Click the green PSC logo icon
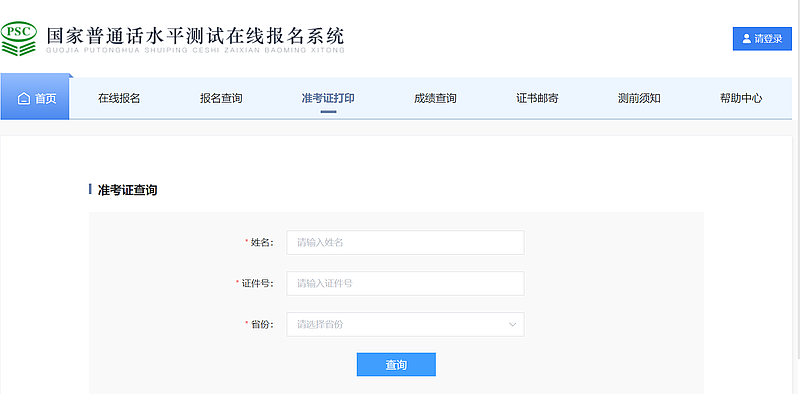Screen dimensions: 800x394 point(19,39)
